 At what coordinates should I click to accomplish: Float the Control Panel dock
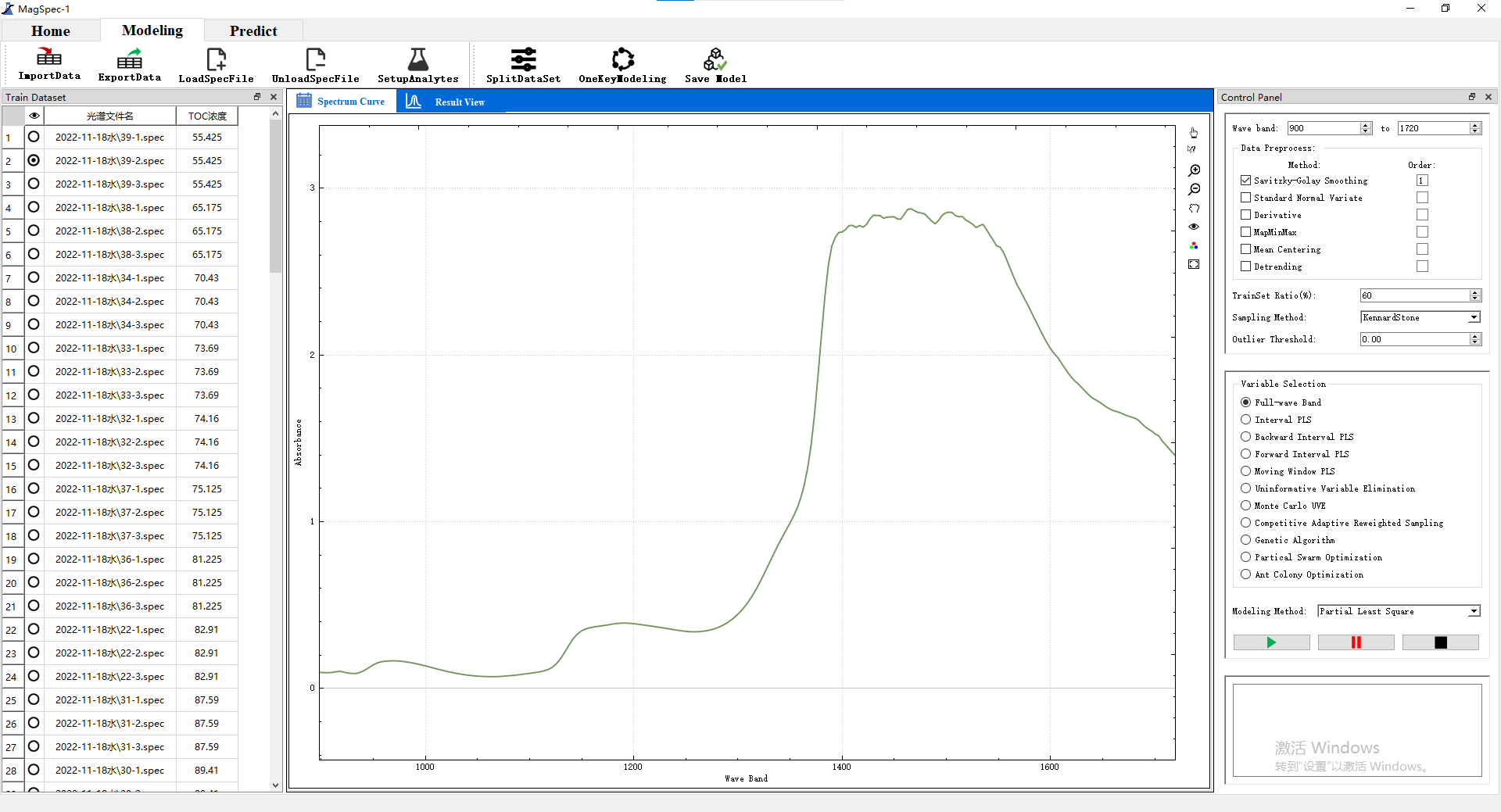[1472, 97]
